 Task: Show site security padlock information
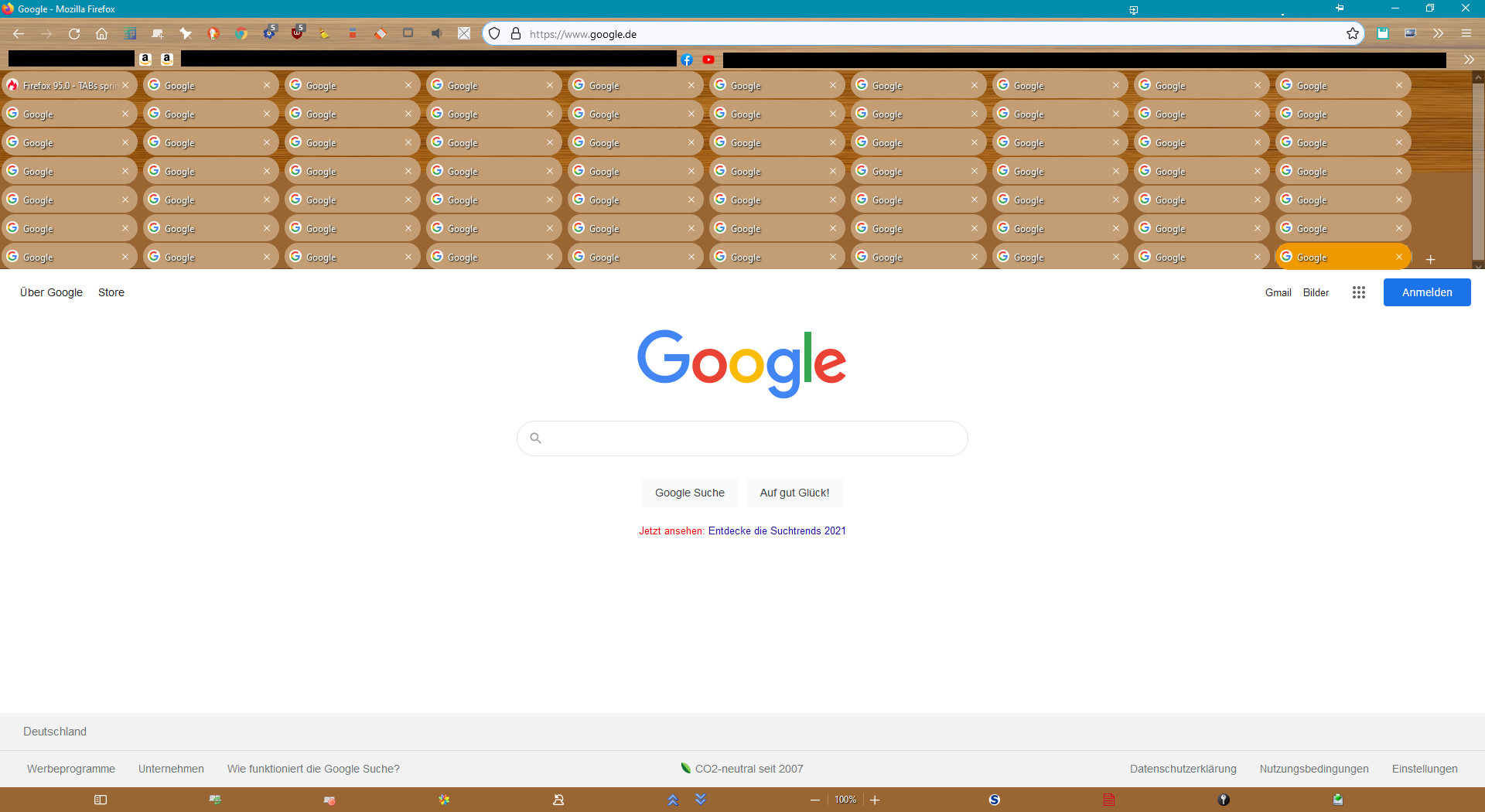(516, 34)
